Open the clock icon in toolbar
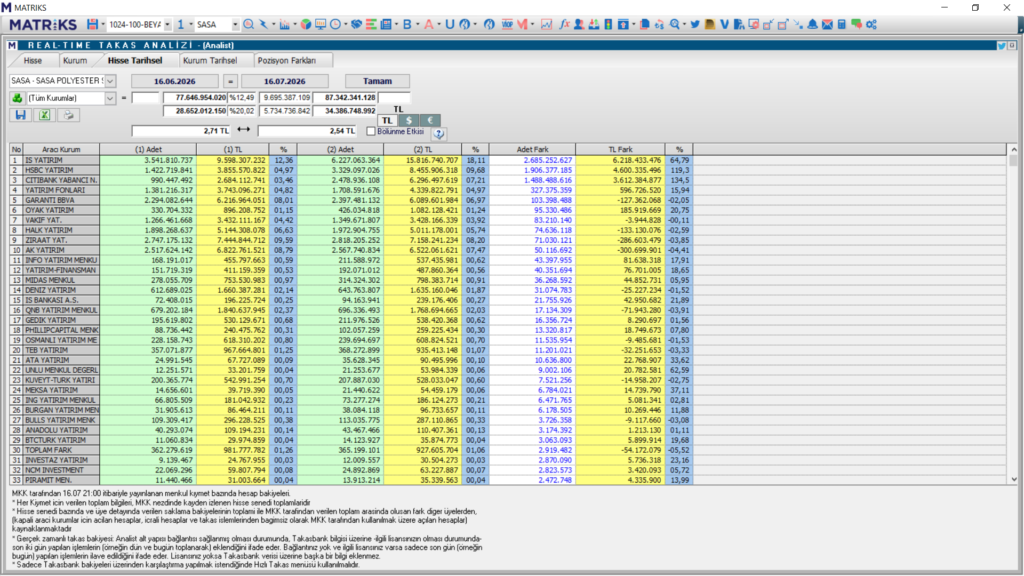Image resolution: width=1024 pixels, height=576 pixels. pyautogui.click(x=336, y=24)
